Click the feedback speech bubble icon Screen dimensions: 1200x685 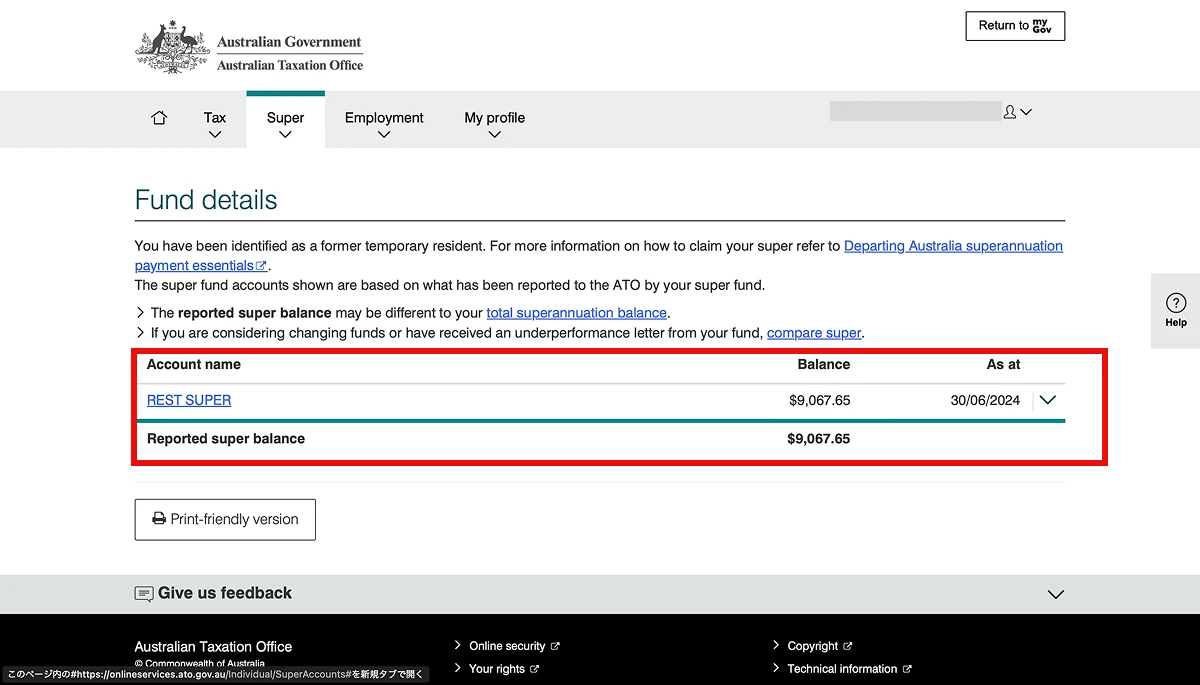coord(144,594)
